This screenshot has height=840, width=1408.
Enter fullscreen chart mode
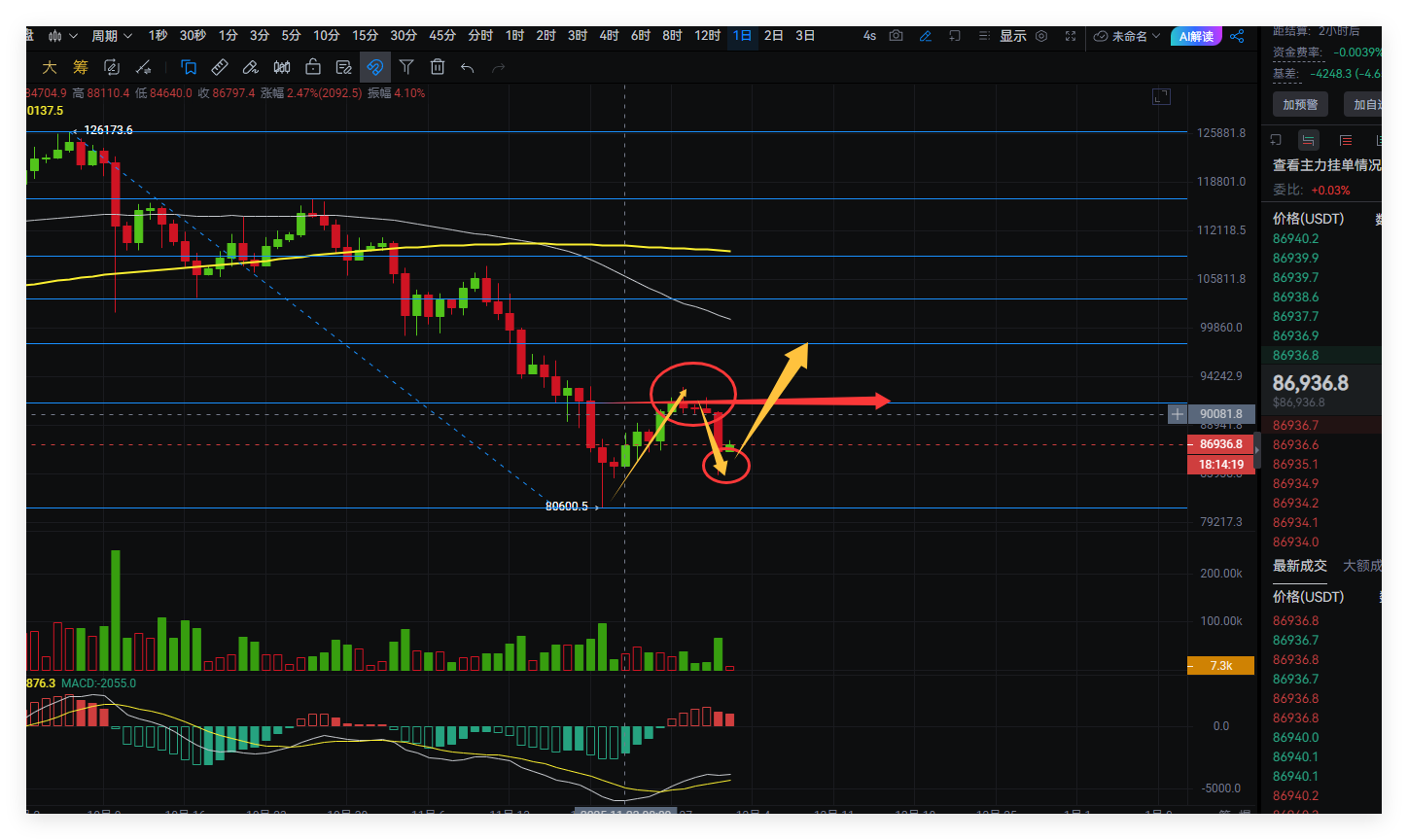(1071, 36)
